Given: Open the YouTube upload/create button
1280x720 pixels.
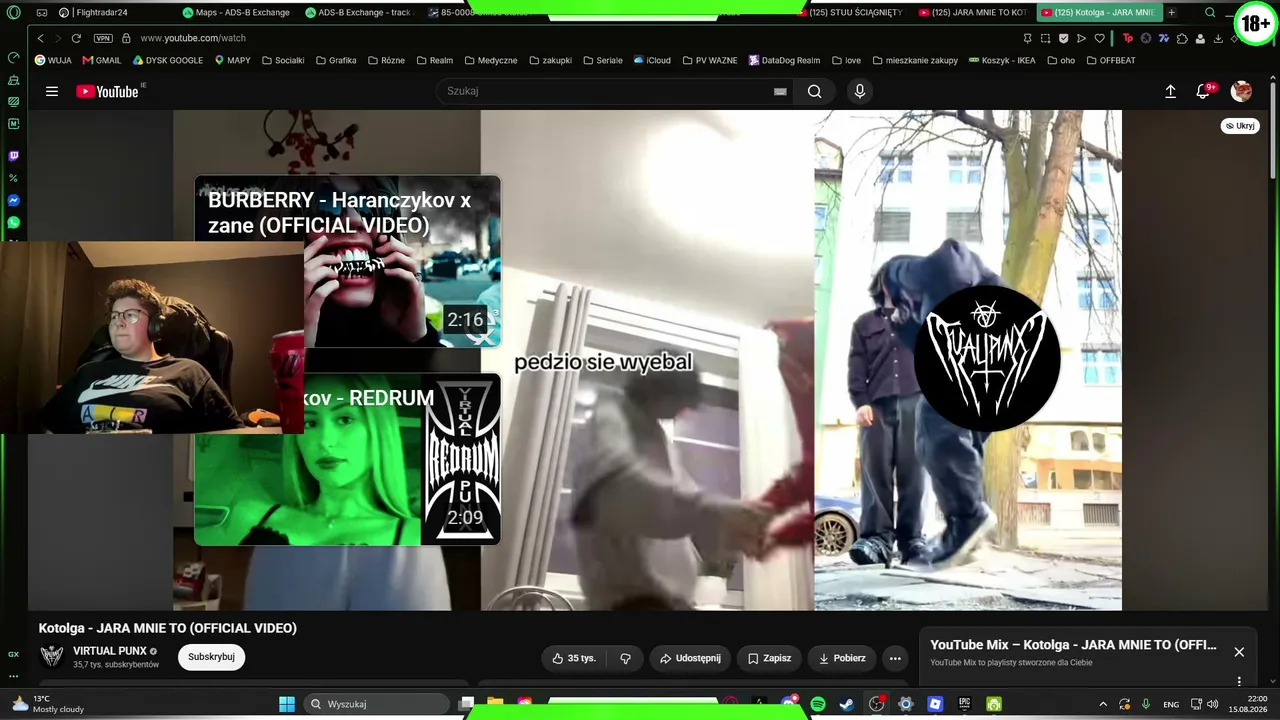Looking at the screenshot, I should coord(1171,91).
